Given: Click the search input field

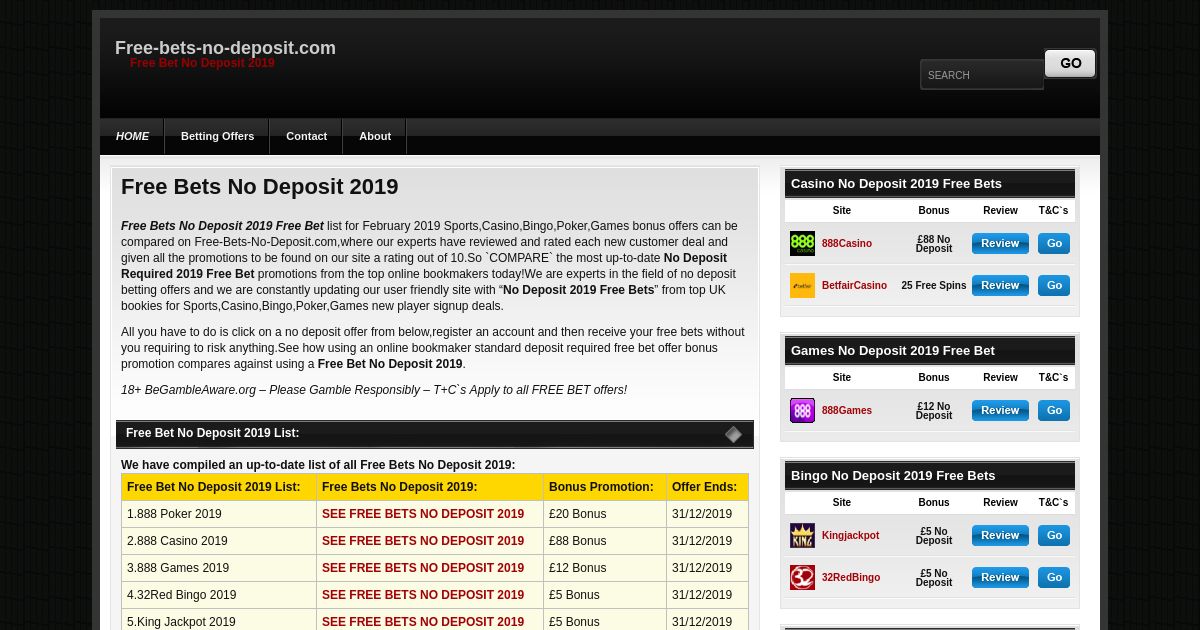Looking at the screenshot, I should tap(981, 75).
